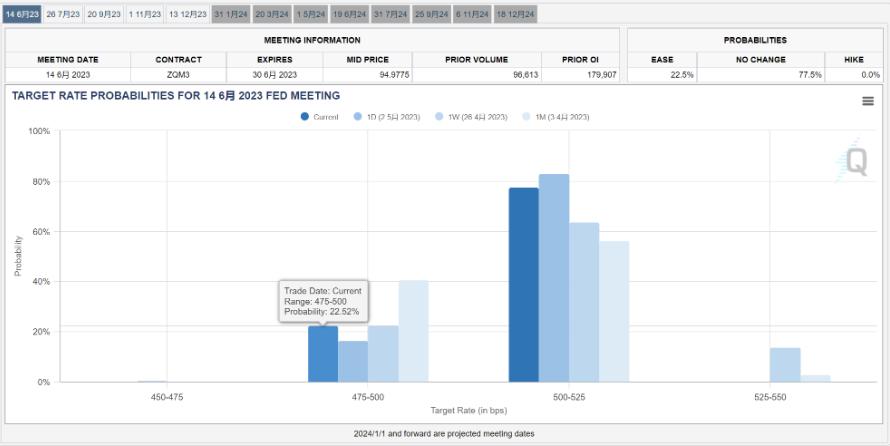
Task: Click the 1D bar in 500-525 range
Action: 554,278
